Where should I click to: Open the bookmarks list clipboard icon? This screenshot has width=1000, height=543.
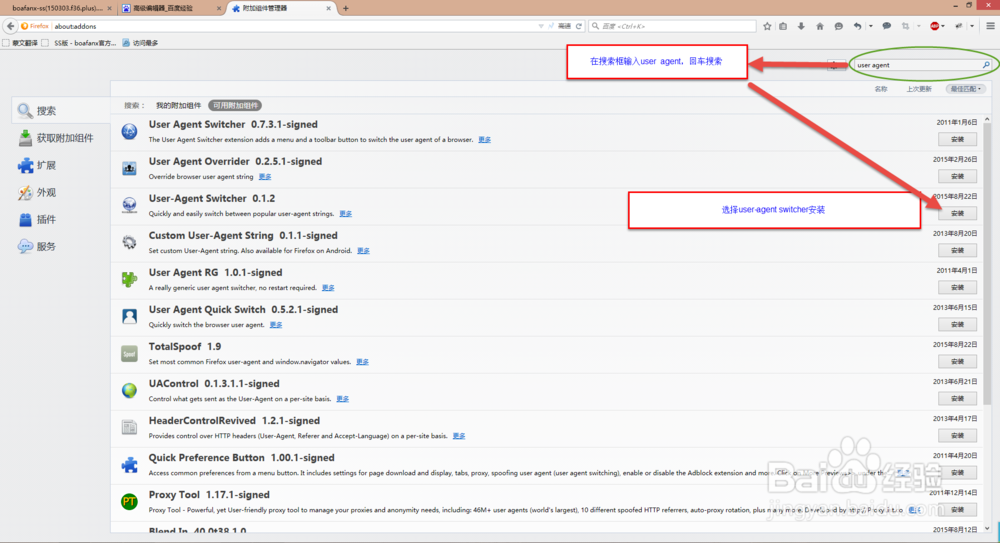coord(783,26)
